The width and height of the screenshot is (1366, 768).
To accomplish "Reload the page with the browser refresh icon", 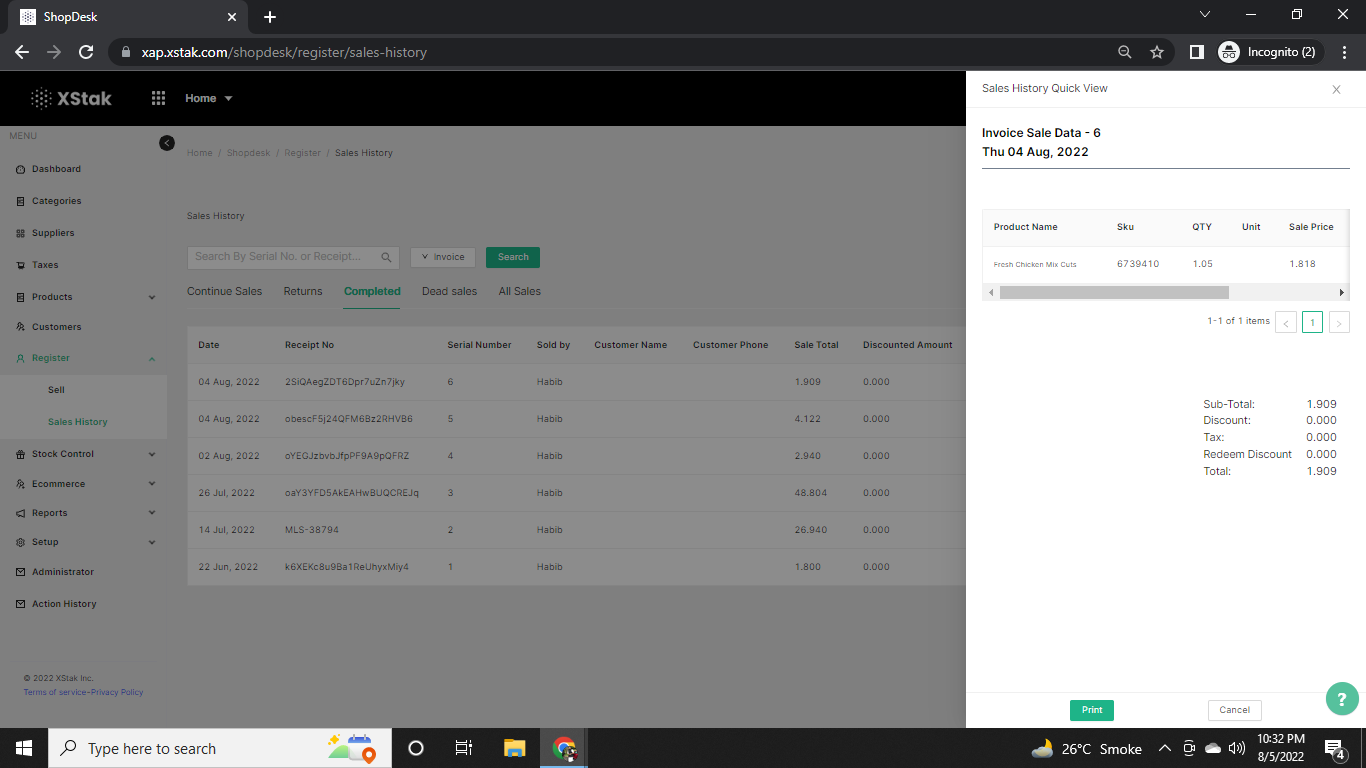I will coord(86,52).
